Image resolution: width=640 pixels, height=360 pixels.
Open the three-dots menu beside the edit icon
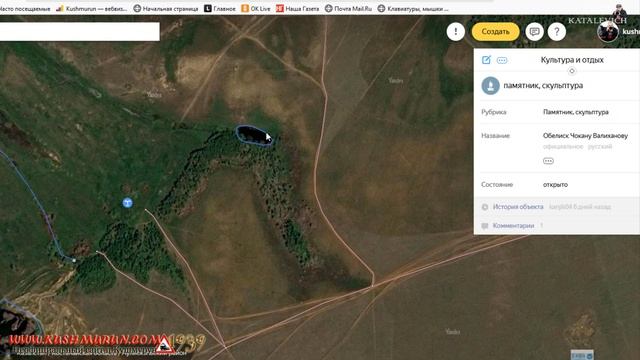click(x=502, y=60)
